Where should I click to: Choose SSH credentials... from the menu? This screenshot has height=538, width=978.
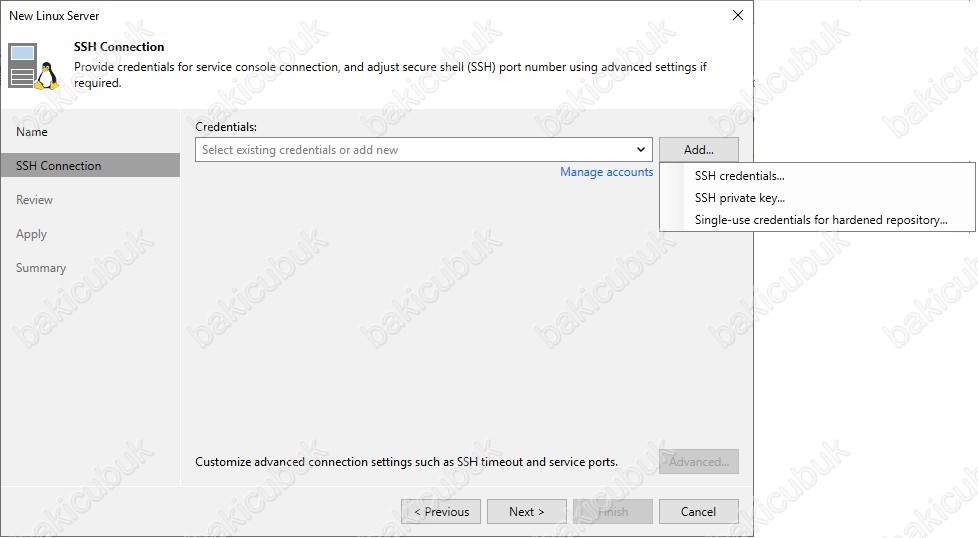point(739,176)
